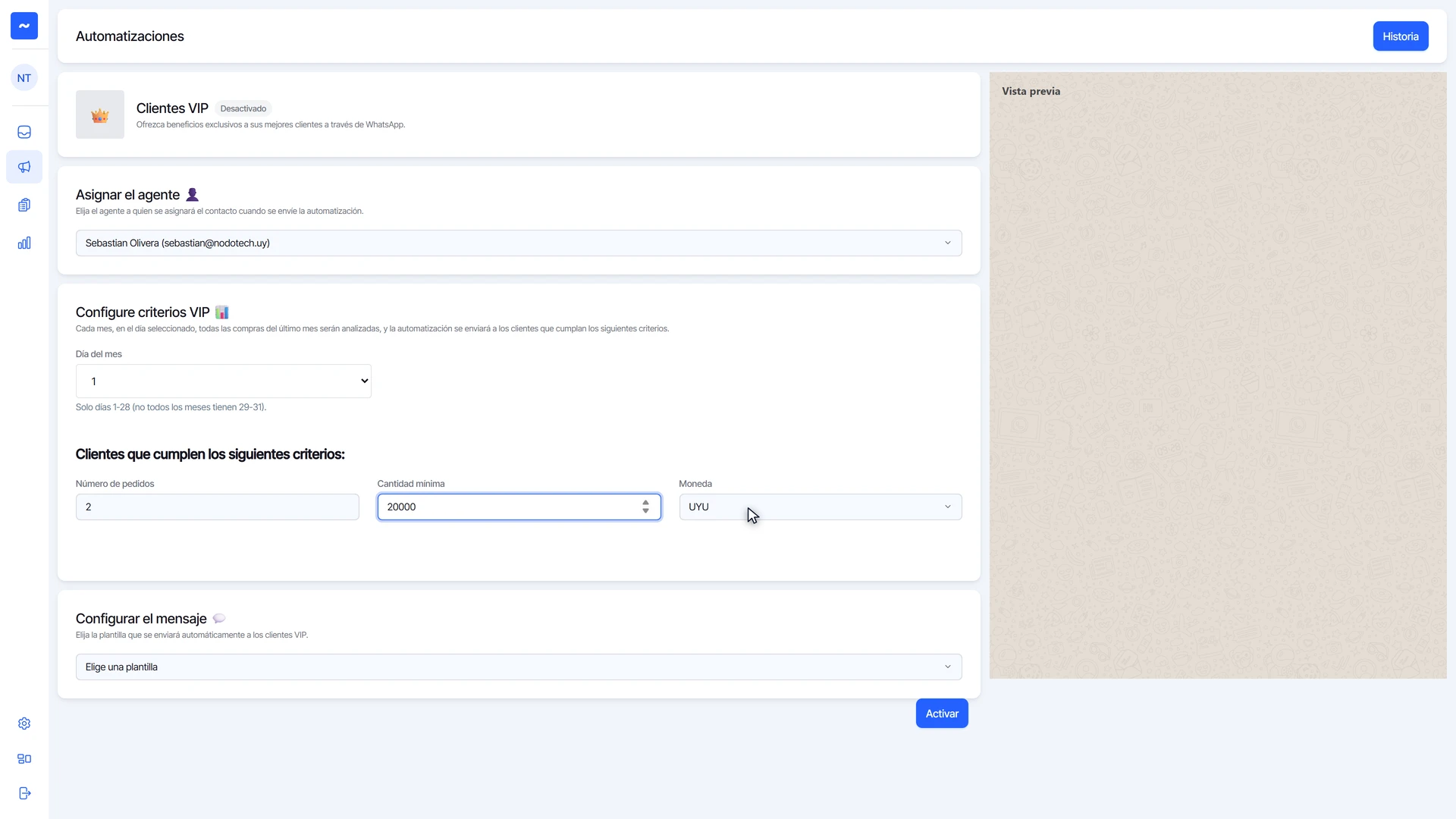Click the Clientes VIP title

(x=172, y=108)
